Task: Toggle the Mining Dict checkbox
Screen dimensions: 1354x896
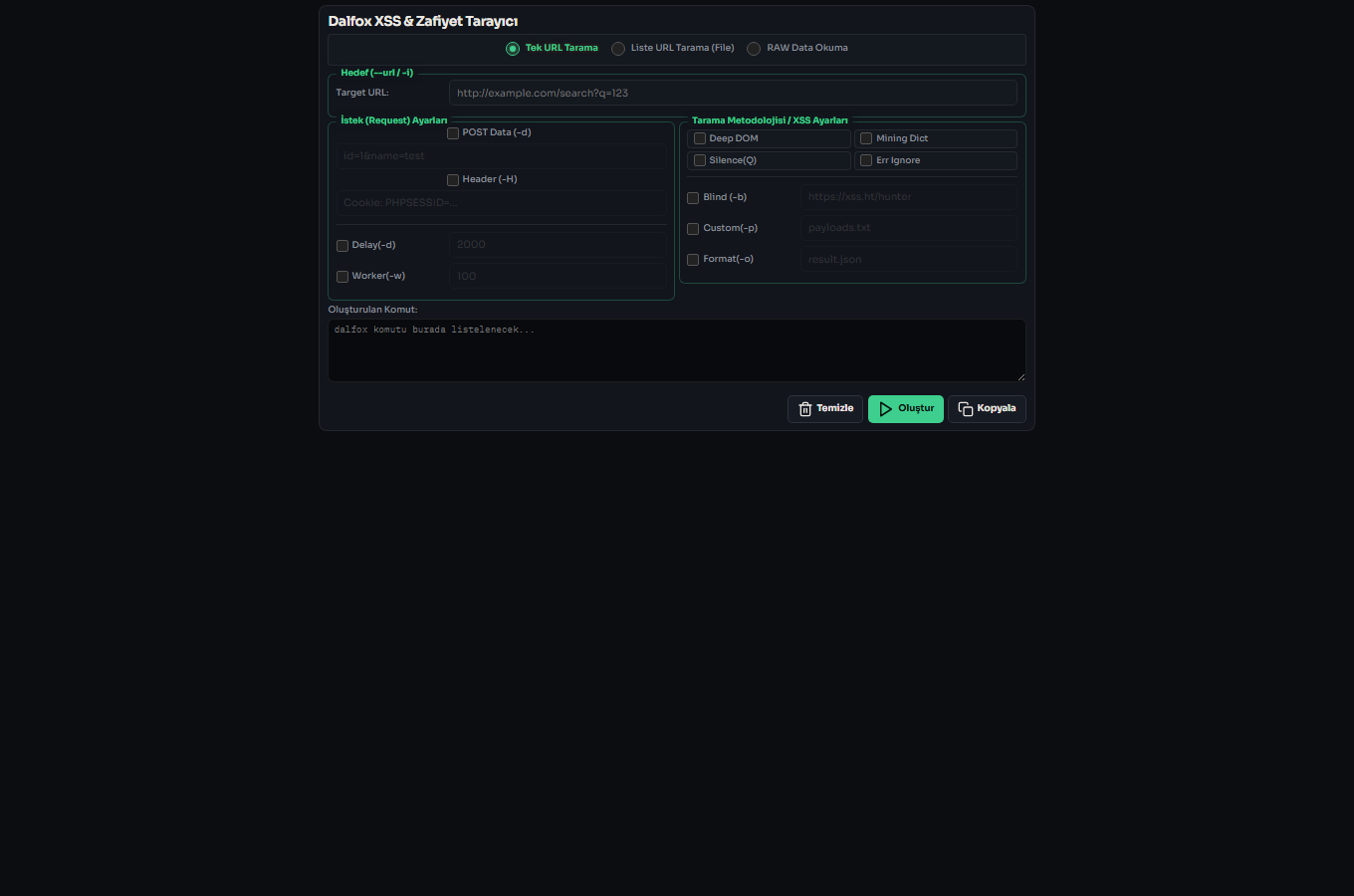Action: coord(866,139)
